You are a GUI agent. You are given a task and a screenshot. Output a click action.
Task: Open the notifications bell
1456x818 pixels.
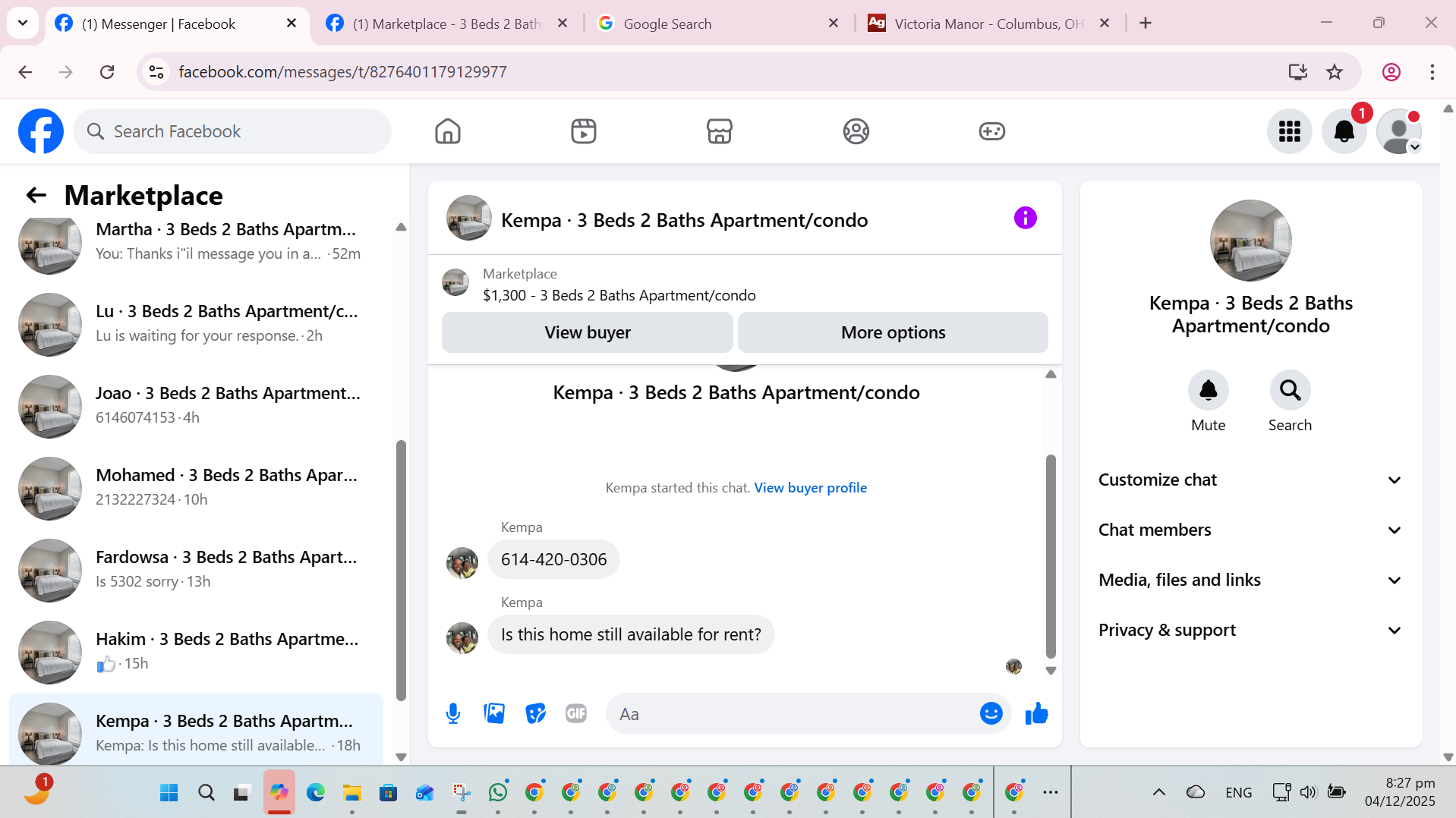(1344, 131)
